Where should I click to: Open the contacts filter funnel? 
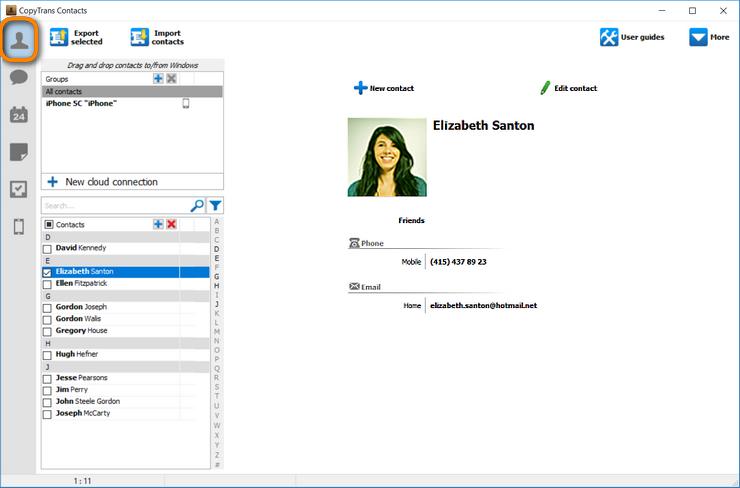coord(215,205)
